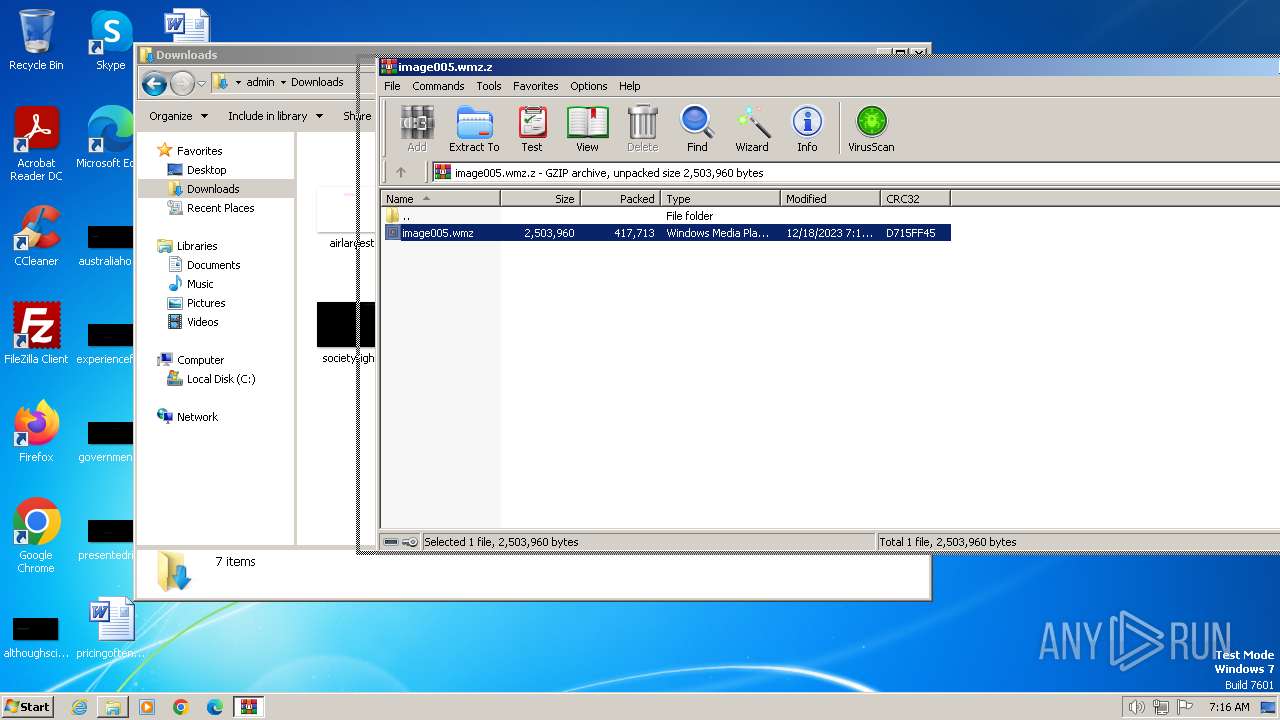Click the Start button
The height and width of the screenshot is (720, 1280).
tap(27, 706)
